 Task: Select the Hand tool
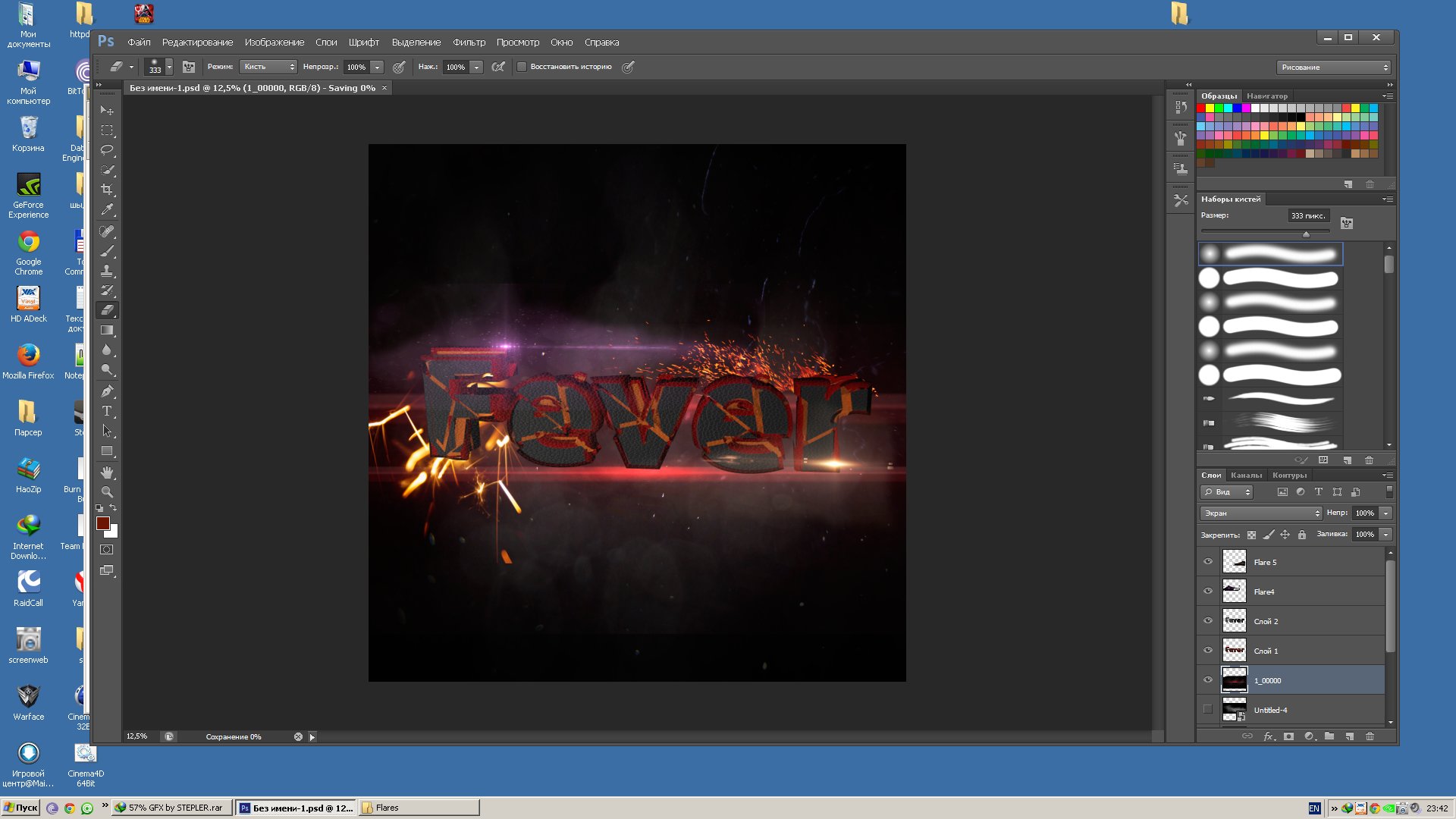(107, 472)
